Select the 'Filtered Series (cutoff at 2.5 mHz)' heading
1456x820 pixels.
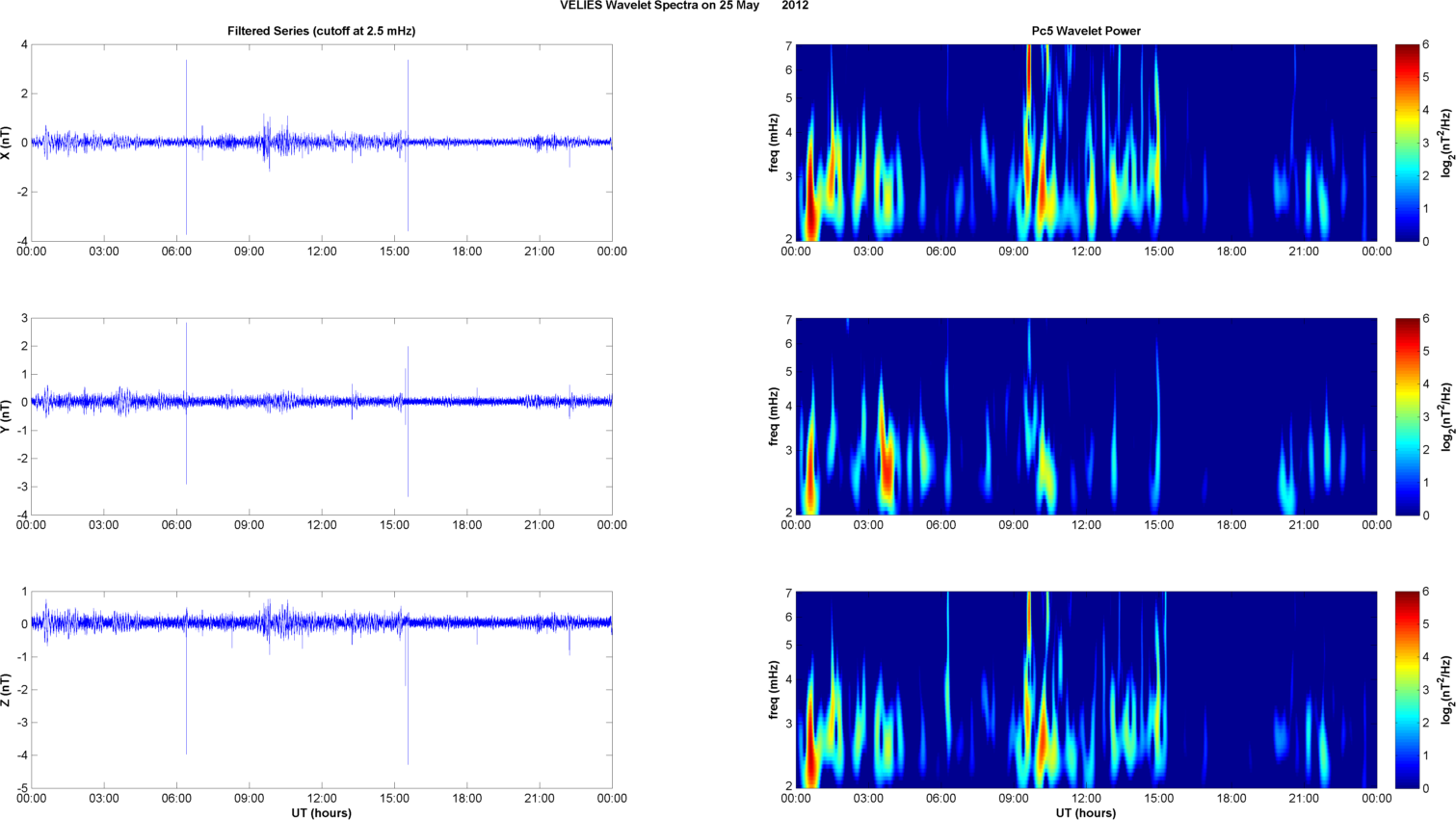(x=322, y=31)
